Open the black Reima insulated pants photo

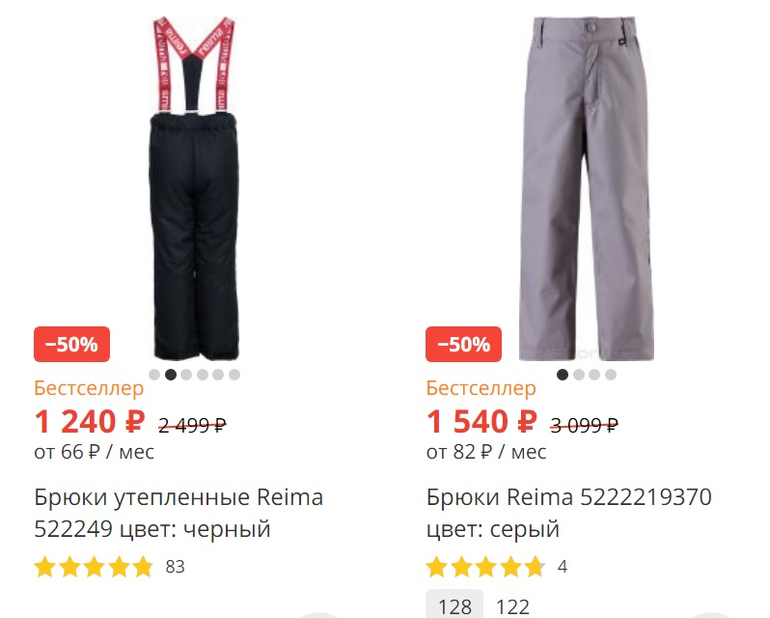(195, 189)
